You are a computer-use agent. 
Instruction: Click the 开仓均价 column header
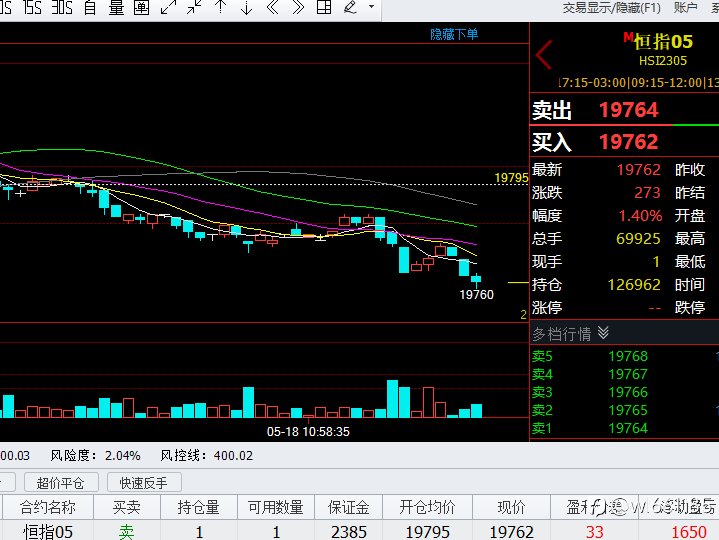pos(427,507)
